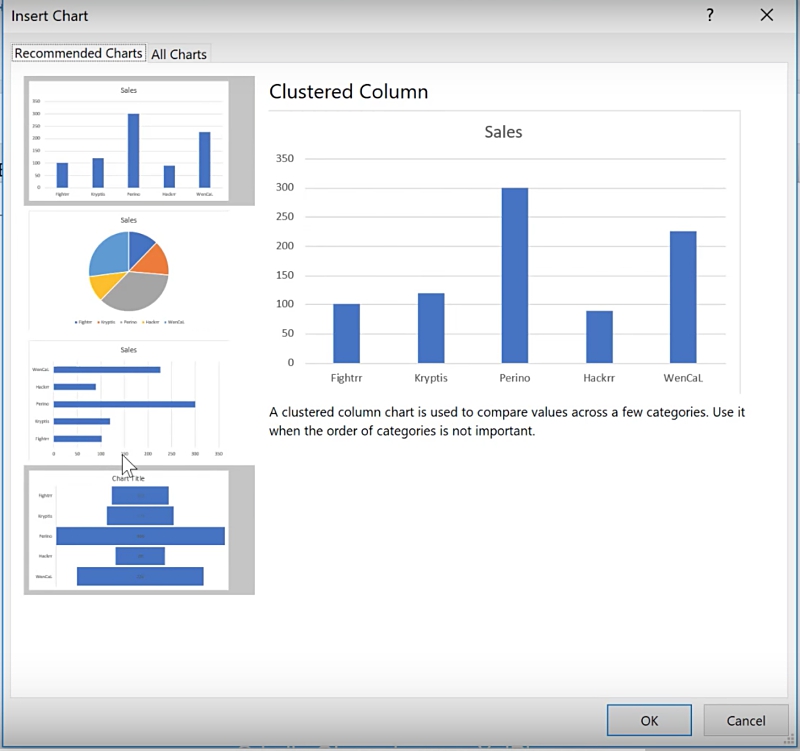Select the funnel chart thumbnail
800x751 pixels.
139,530
